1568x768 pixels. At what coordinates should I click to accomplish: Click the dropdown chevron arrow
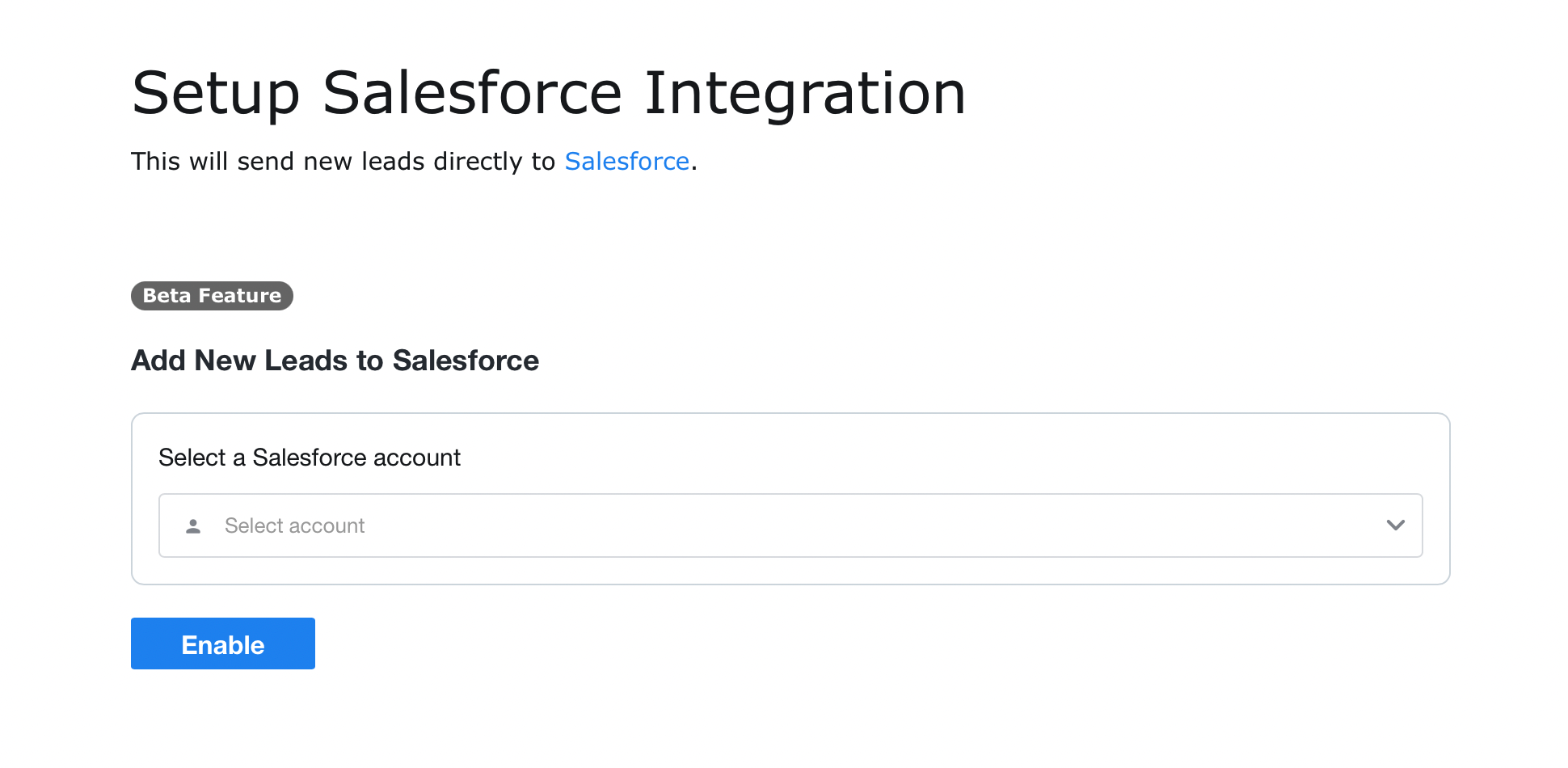pyautogui.click(x=1395, y=525)
